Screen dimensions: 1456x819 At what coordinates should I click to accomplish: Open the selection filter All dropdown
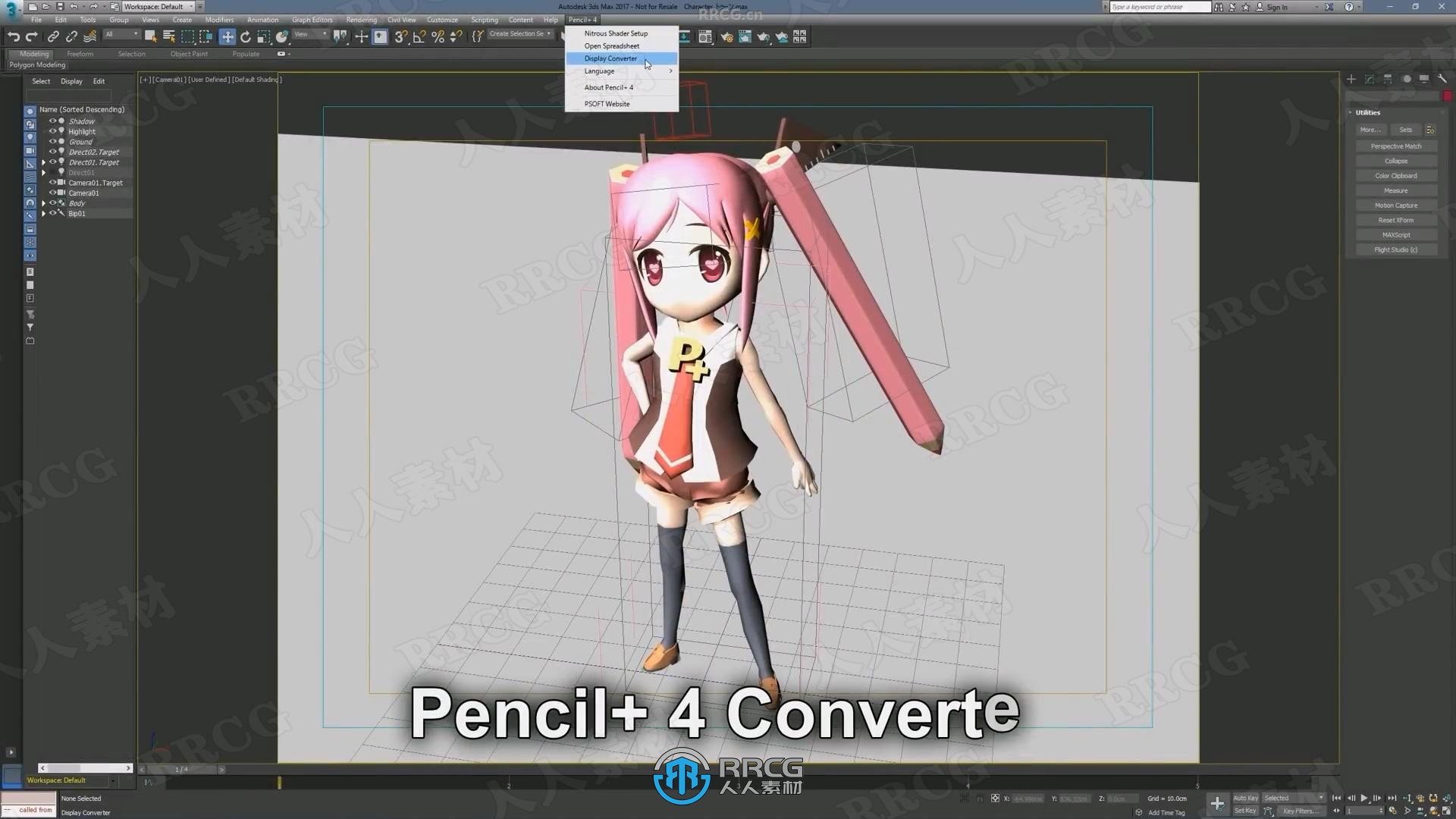[121, 34]
